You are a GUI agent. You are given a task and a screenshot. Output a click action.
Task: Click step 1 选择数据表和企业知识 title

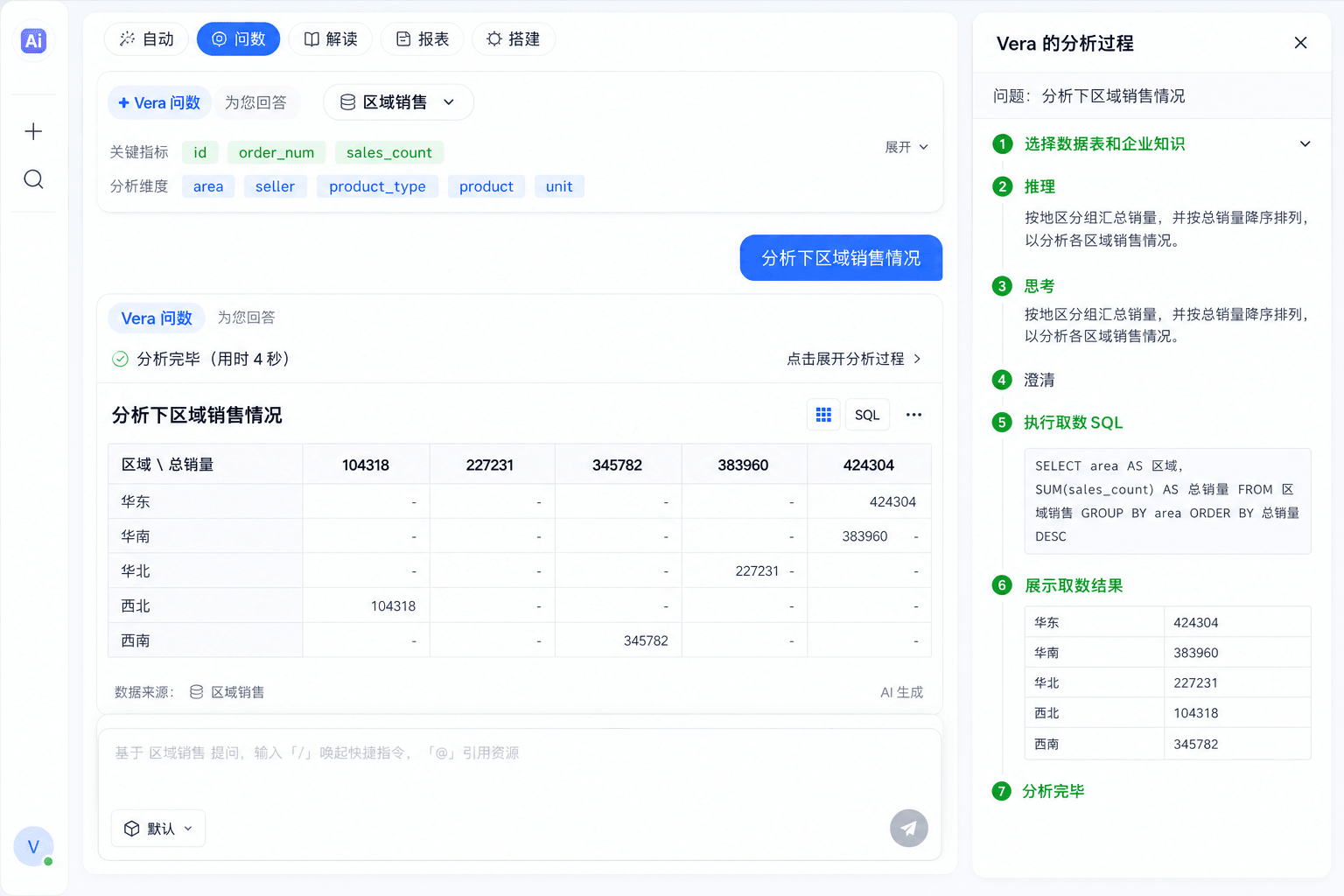pos(1104,144)
